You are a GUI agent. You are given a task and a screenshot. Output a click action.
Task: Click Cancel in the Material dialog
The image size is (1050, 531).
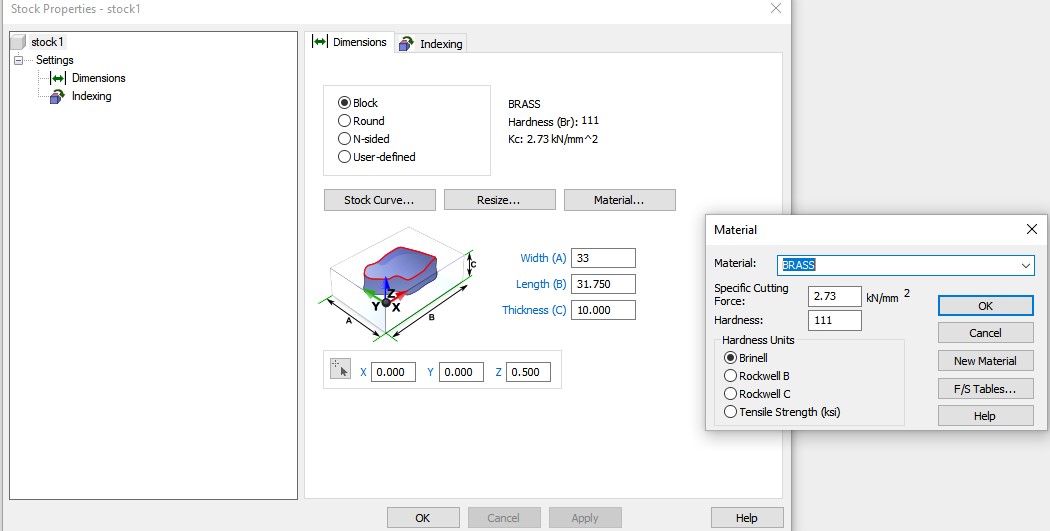click(986, 333)
